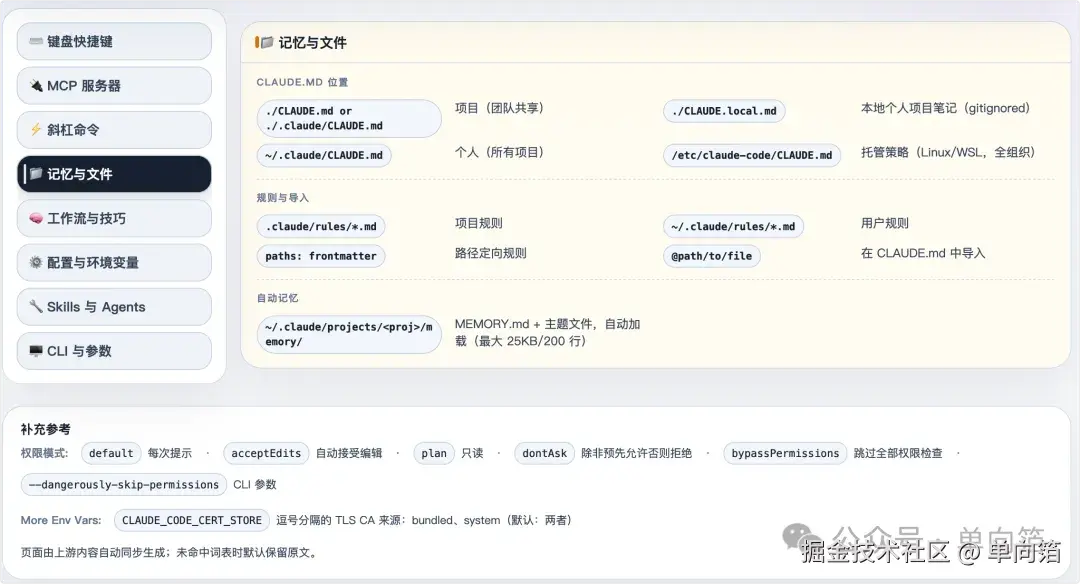Click the 项目（团队共享）description
The height and width of the screenshot is (584, 1080).
(499, 108)
